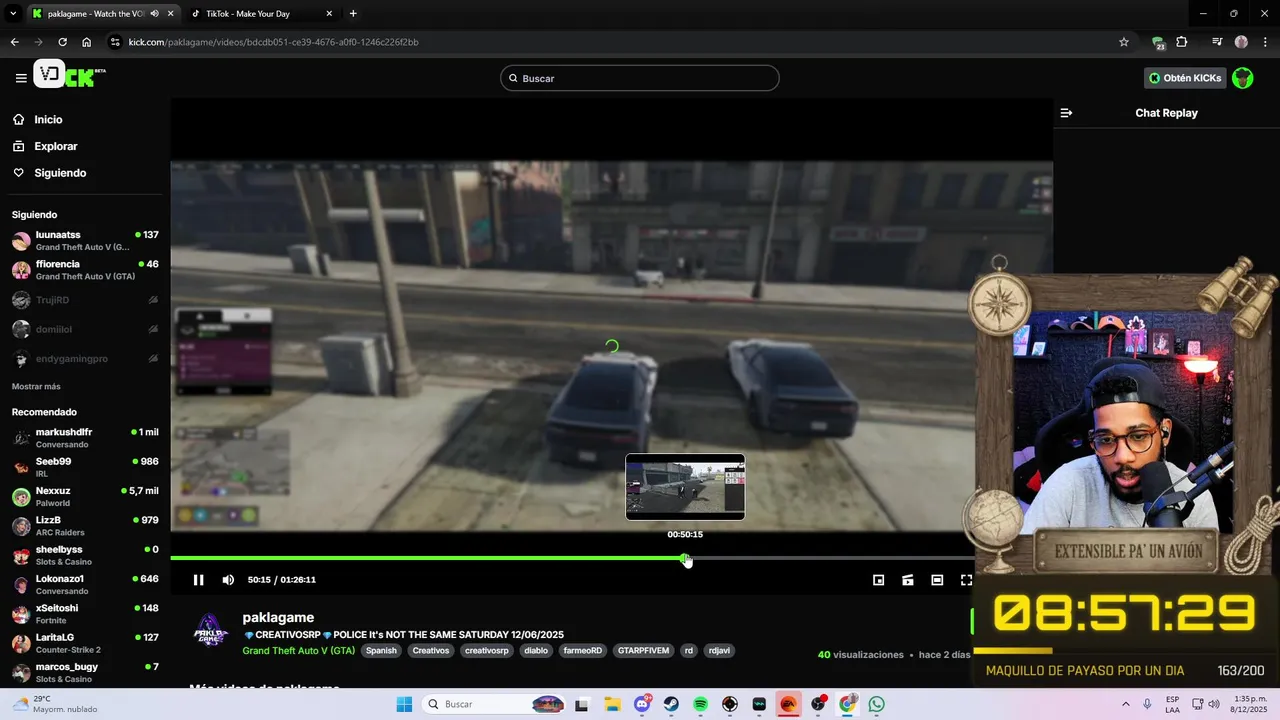
Task: Toggle theater mode for the player
Action: click(x=937, y=580)
